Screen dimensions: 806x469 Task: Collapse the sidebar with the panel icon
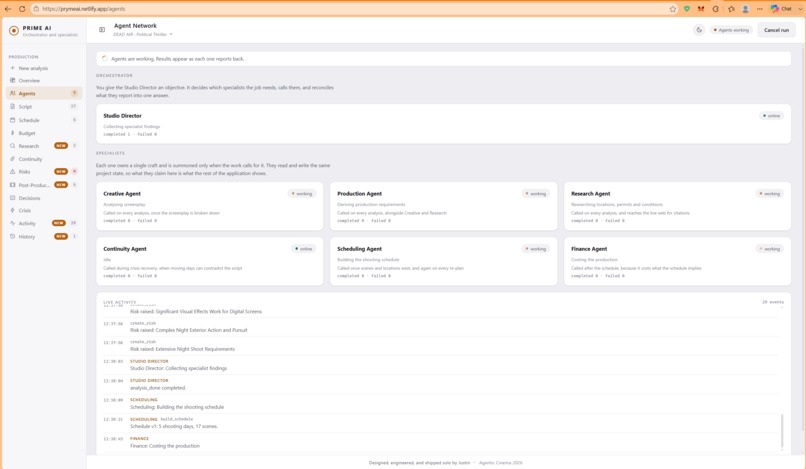coord(102,30)
